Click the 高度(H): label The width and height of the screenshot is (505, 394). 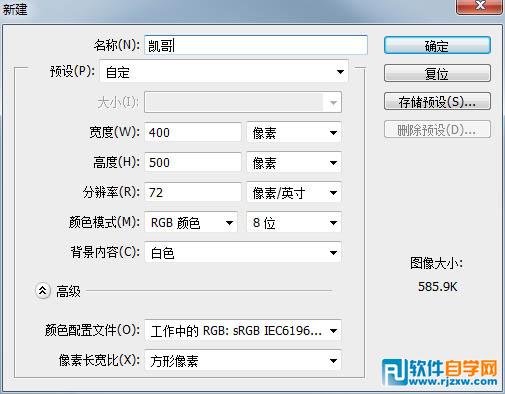(117, 162)
